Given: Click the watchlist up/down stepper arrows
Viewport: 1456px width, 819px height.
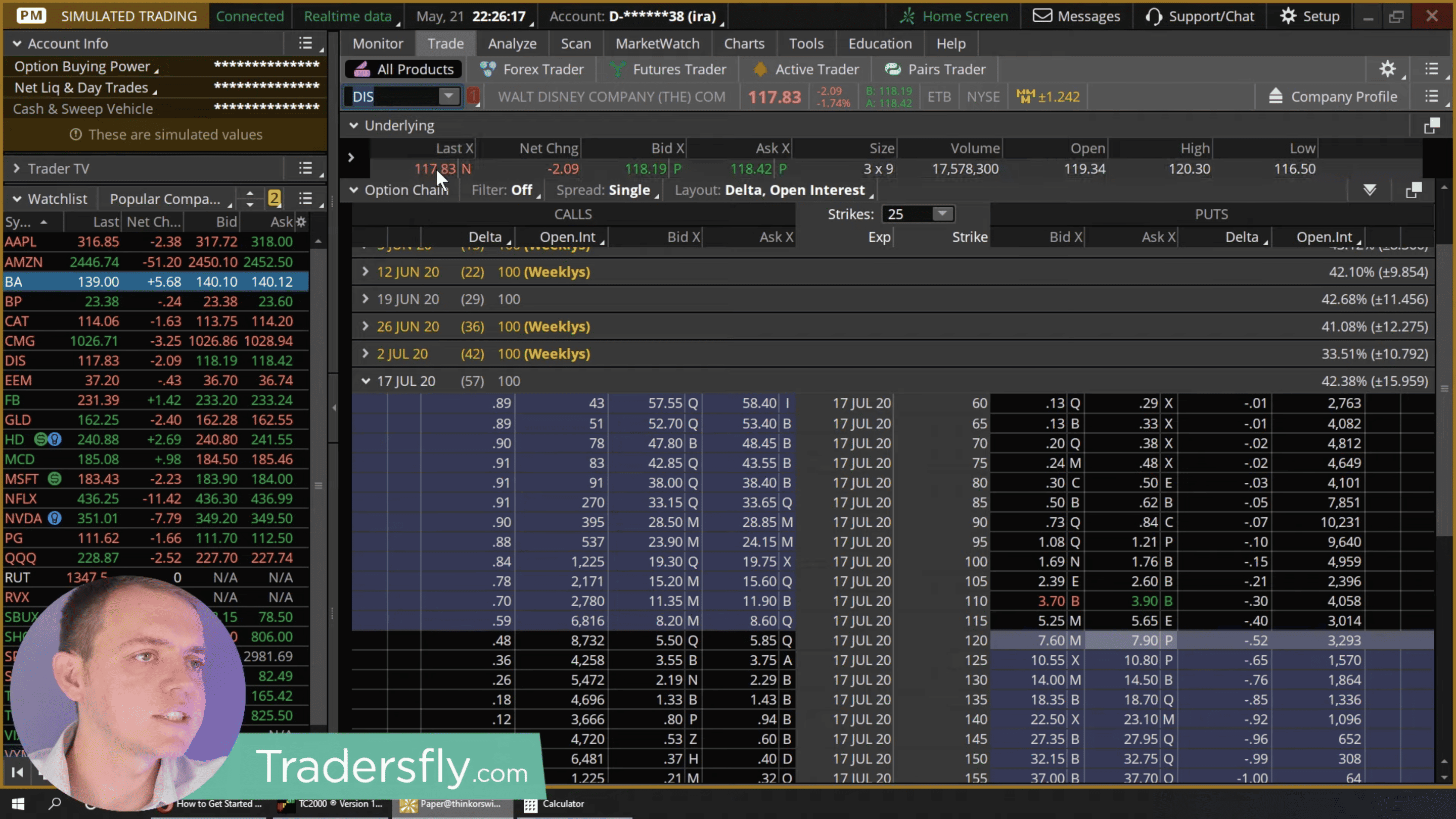Looking at the screenshot, I should click(250, 198).
